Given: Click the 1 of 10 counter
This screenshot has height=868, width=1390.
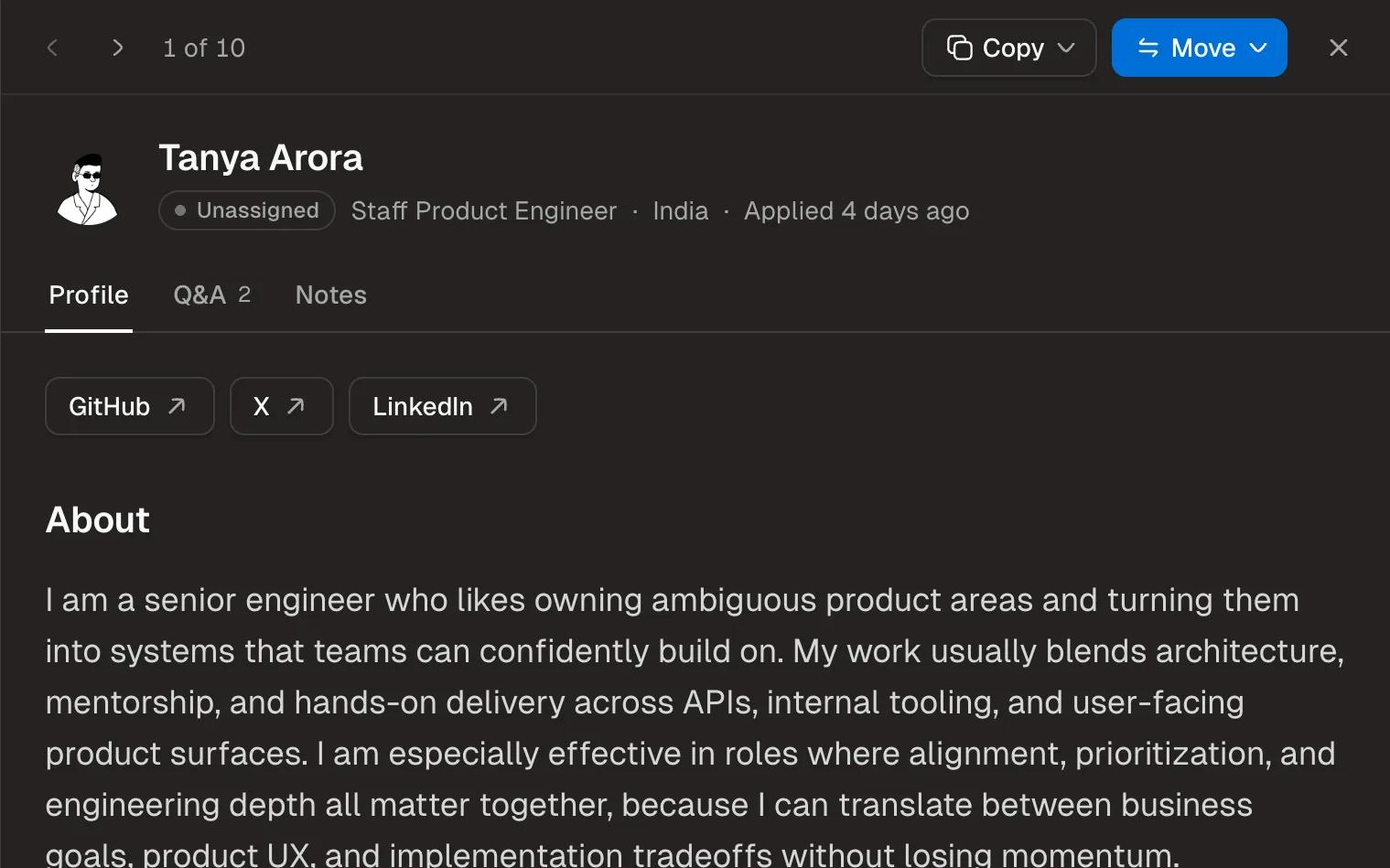Looking at the screenshot, I should tap(204, 48).
